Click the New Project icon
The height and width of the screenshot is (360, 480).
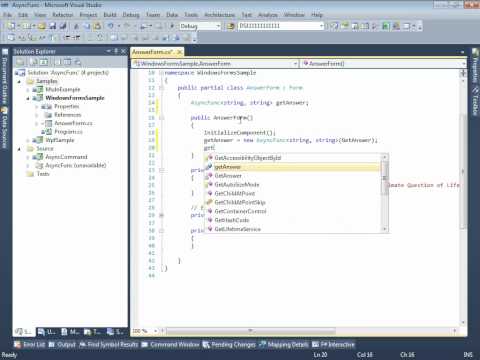coord(11,26)
